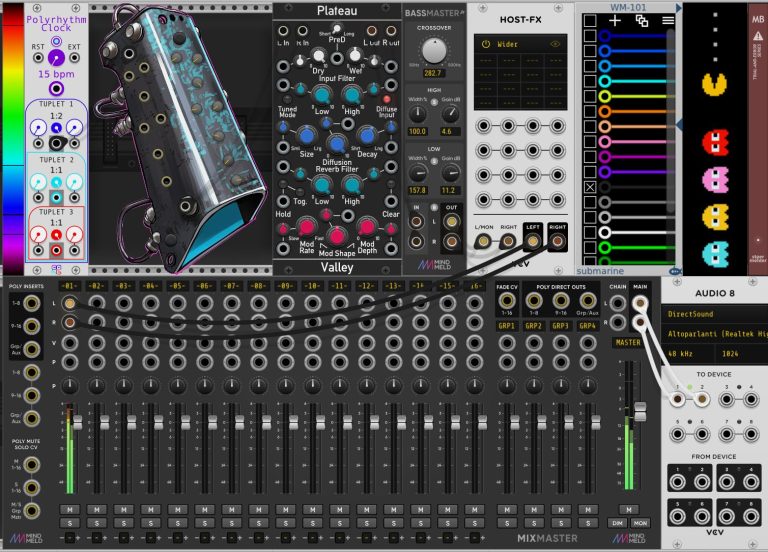Mute MixMaster track 01 with M button
This screenshot has width=768, height=552.
70,510
